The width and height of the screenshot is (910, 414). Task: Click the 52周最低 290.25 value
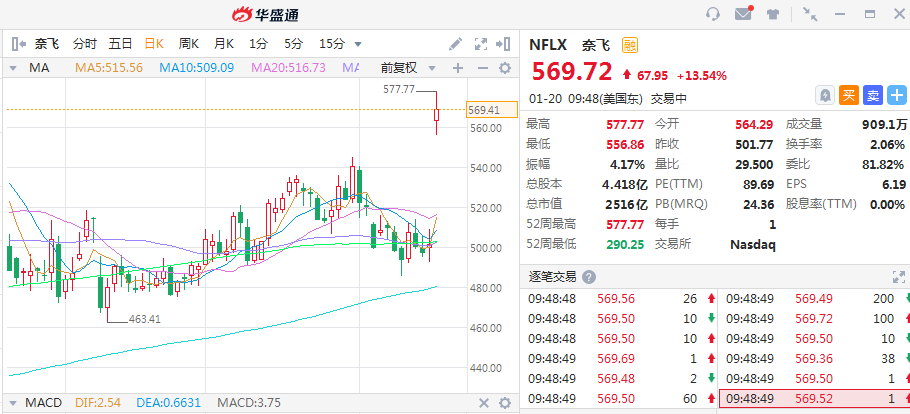(625, 244)
